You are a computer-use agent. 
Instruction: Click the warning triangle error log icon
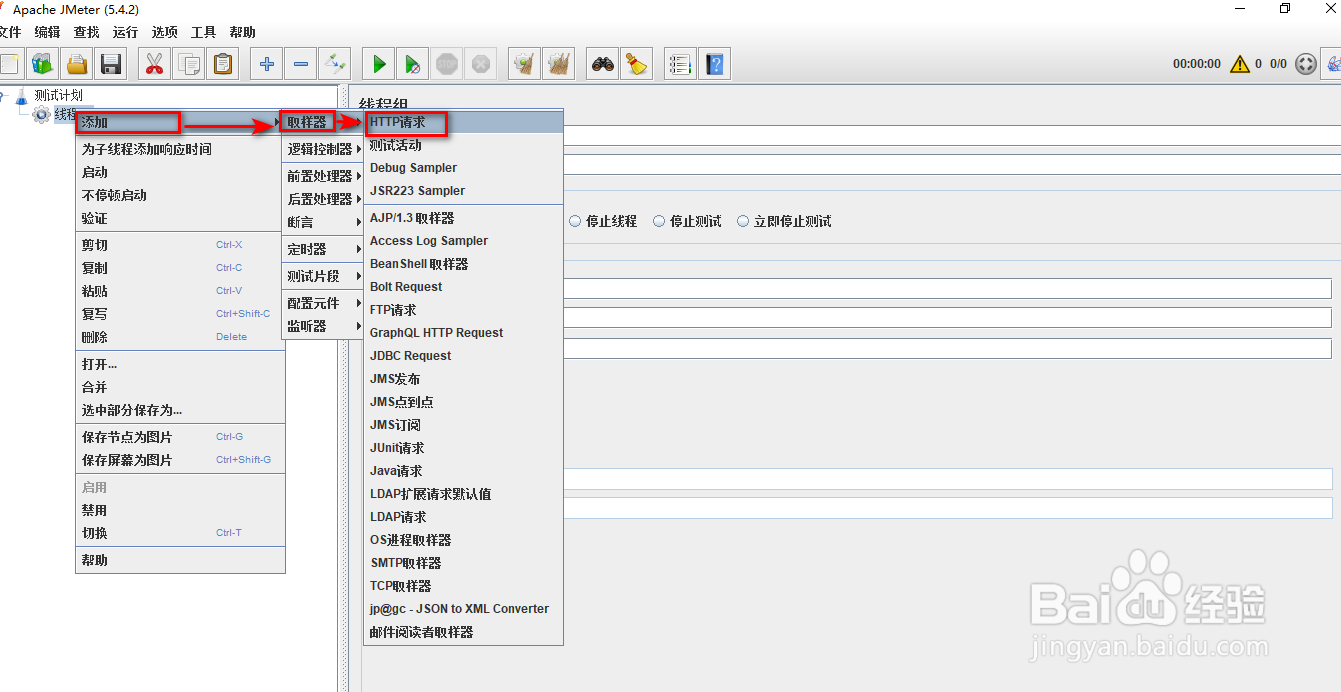(1240, 64)
